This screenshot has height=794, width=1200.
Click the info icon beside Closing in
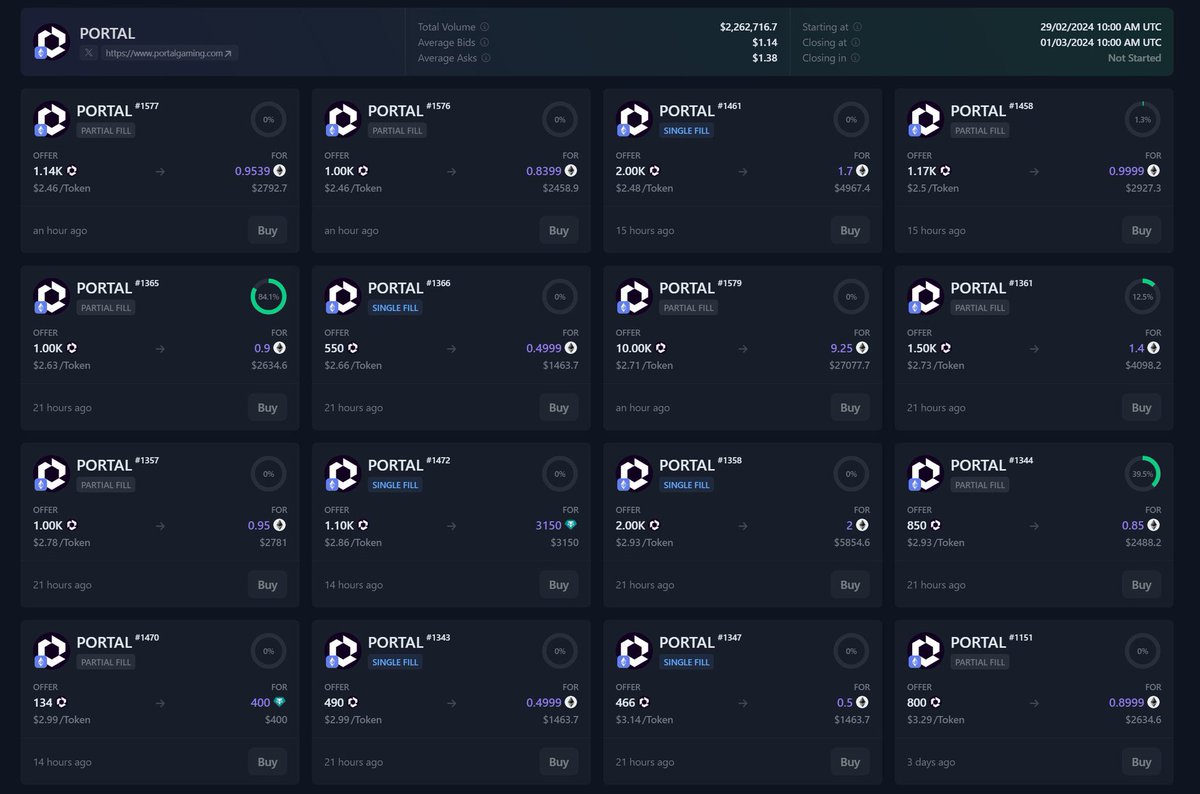[x=855, y=58]
